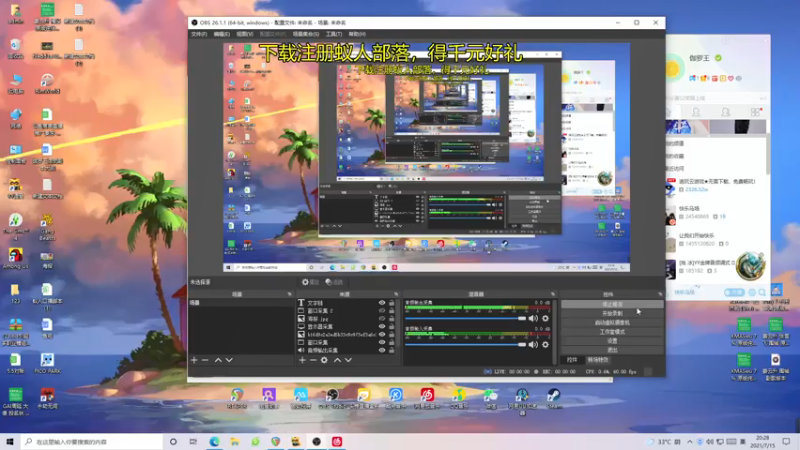The image size is (800, 450).
Task: Open Steam desktop shortcut
Action: click(x=554, y=398)
